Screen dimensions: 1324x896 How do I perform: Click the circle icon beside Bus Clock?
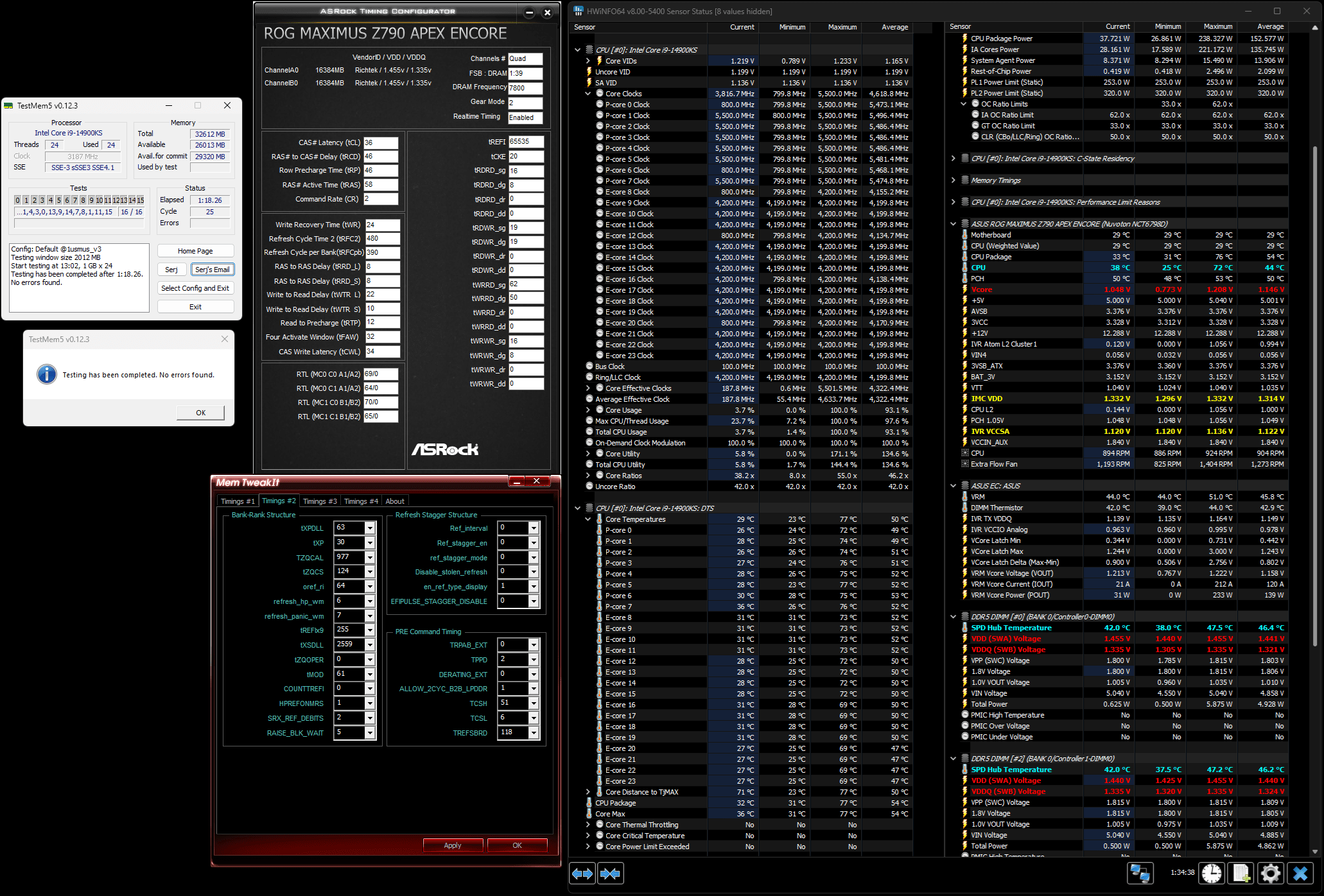[x=589, y=366]
